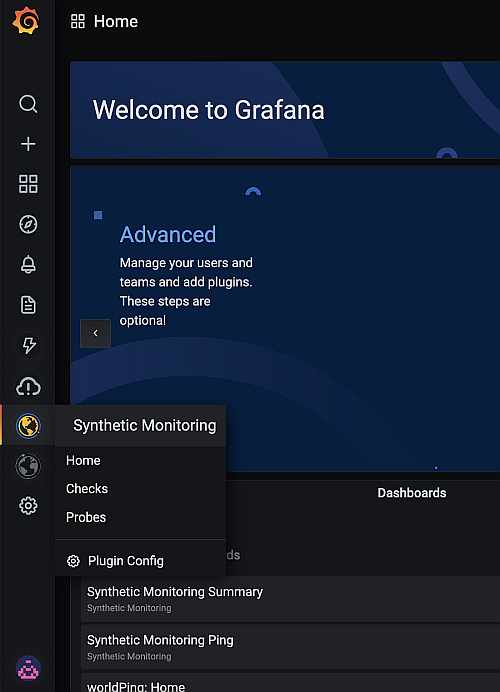Click the gear icon next to Plugin Config
500x692 pixels.
click(x=73, y=561)
